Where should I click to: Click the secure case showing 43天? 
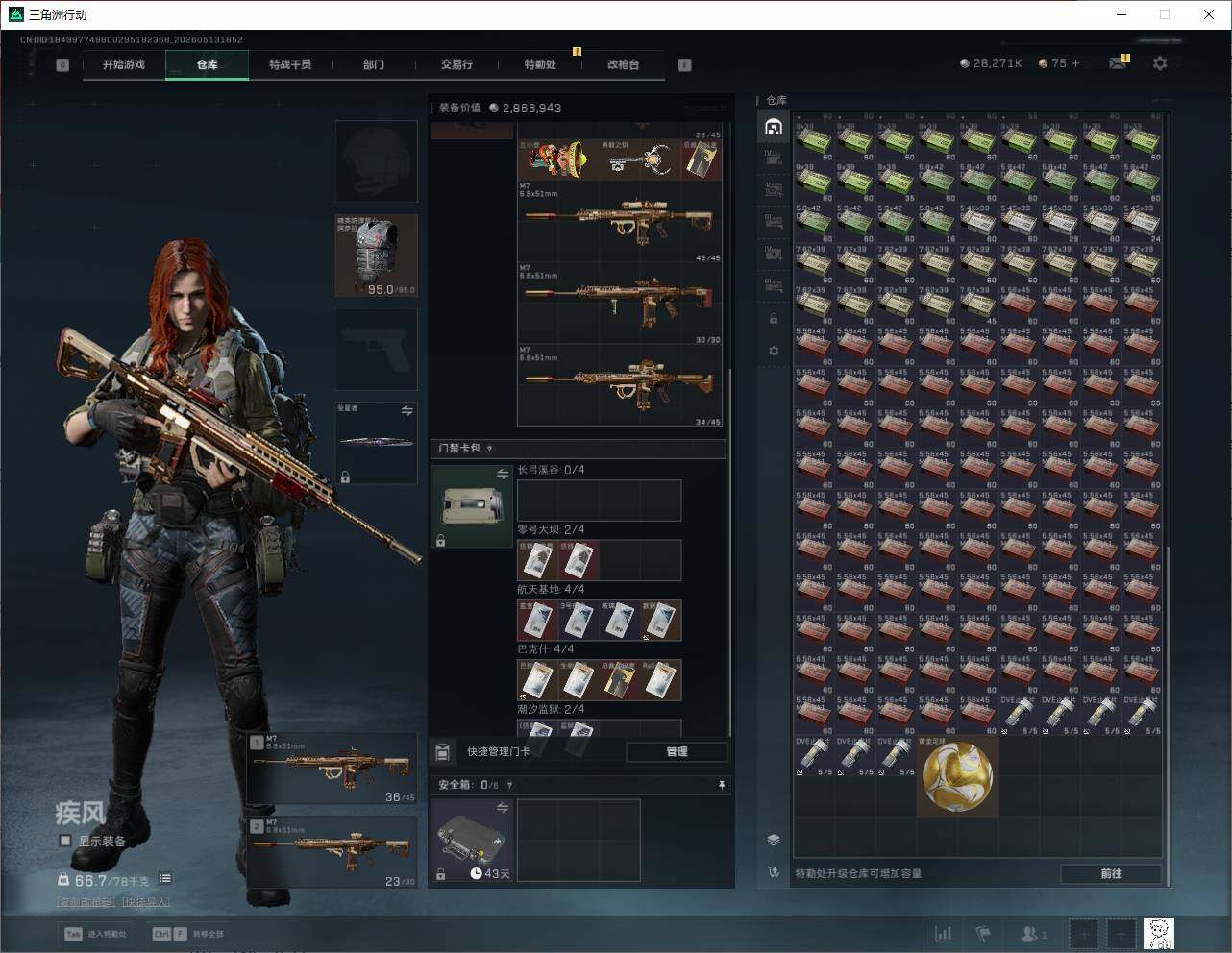[x=472, y=841]
